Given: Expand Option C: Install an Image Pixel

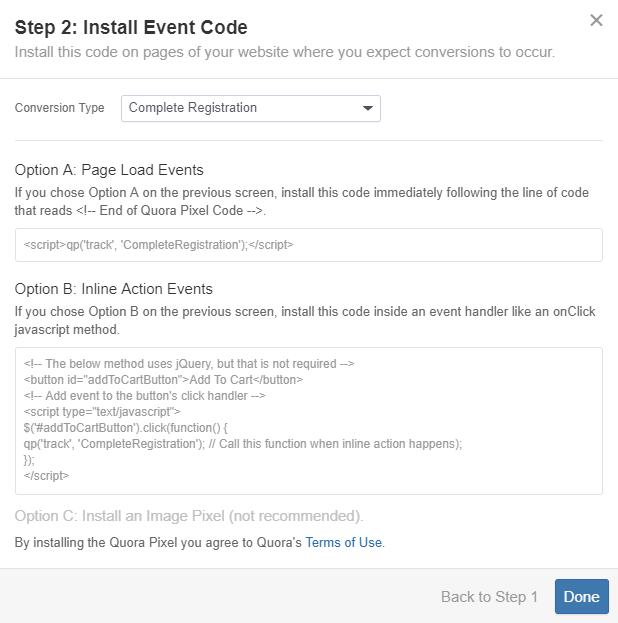Looking at the screenshot, I should pos(189,516).
